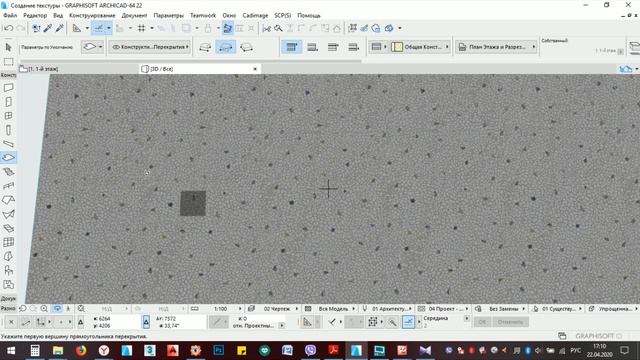The height and width of the screenshot is (360, 640).
Task: Switch to the 1-й этаж floor plan tab
Action: click(x=44, y=69)
